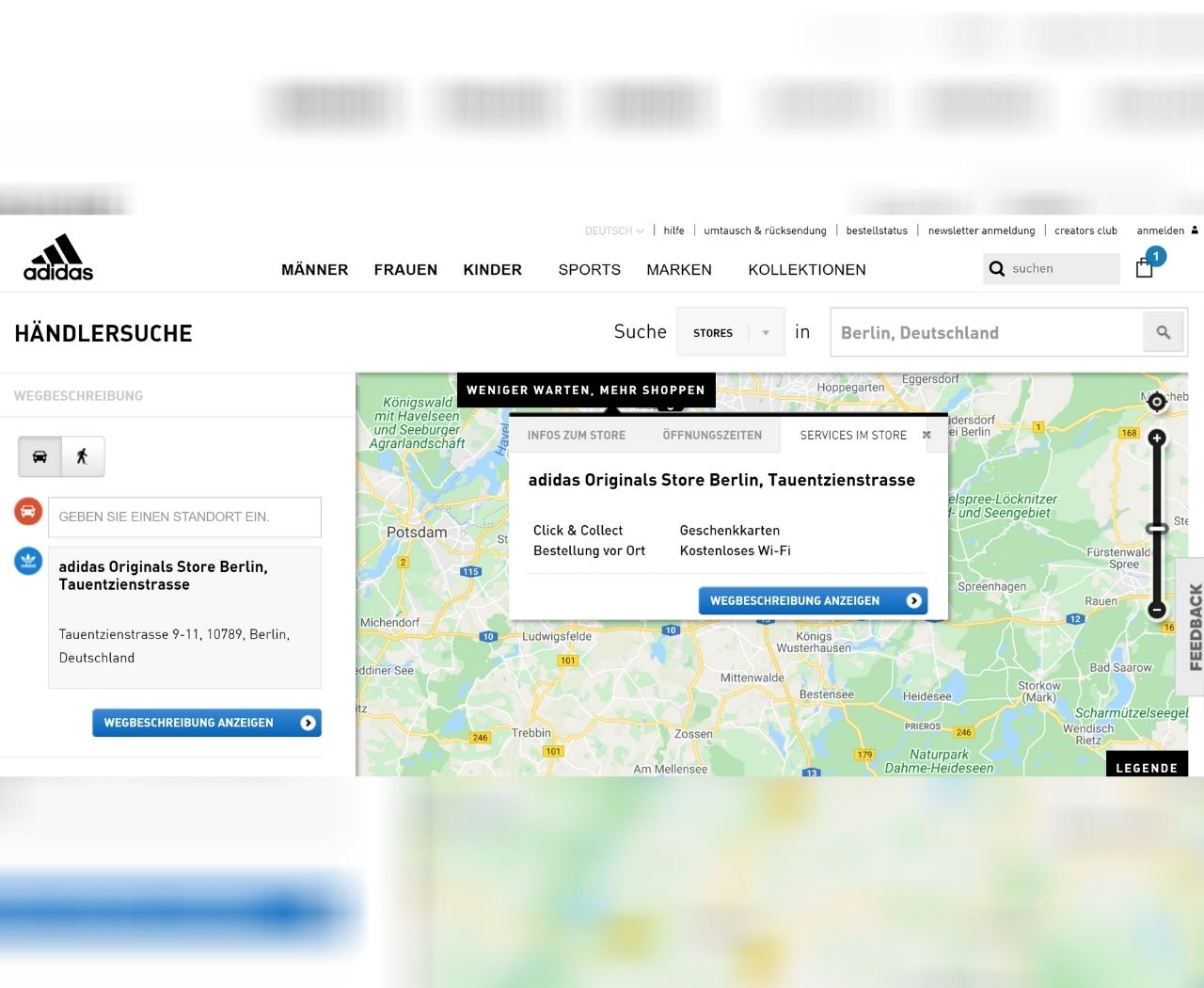Screen dimensions: 1204x988
Task: Open the shopping bag icon
Action: [x=1144, y=268]
